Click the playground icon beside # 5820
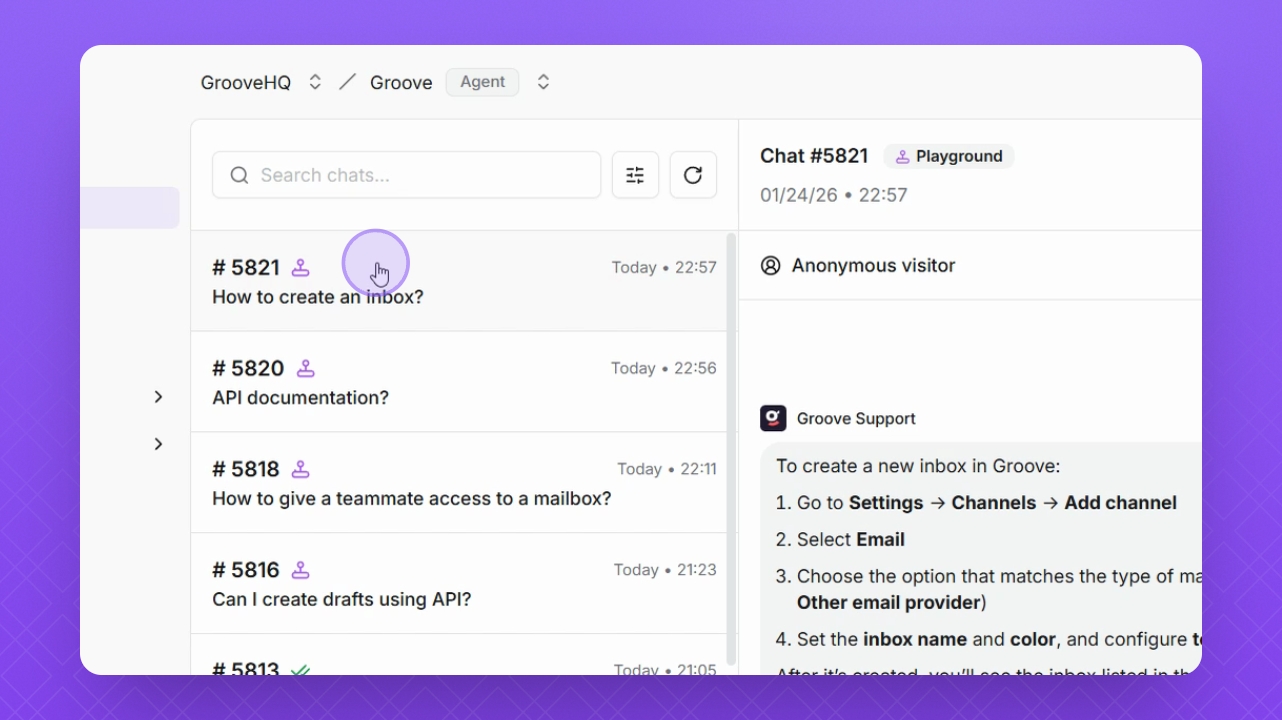Image resolution: width=1282 pixels, height=720 pixels. [x=306, y=369]
